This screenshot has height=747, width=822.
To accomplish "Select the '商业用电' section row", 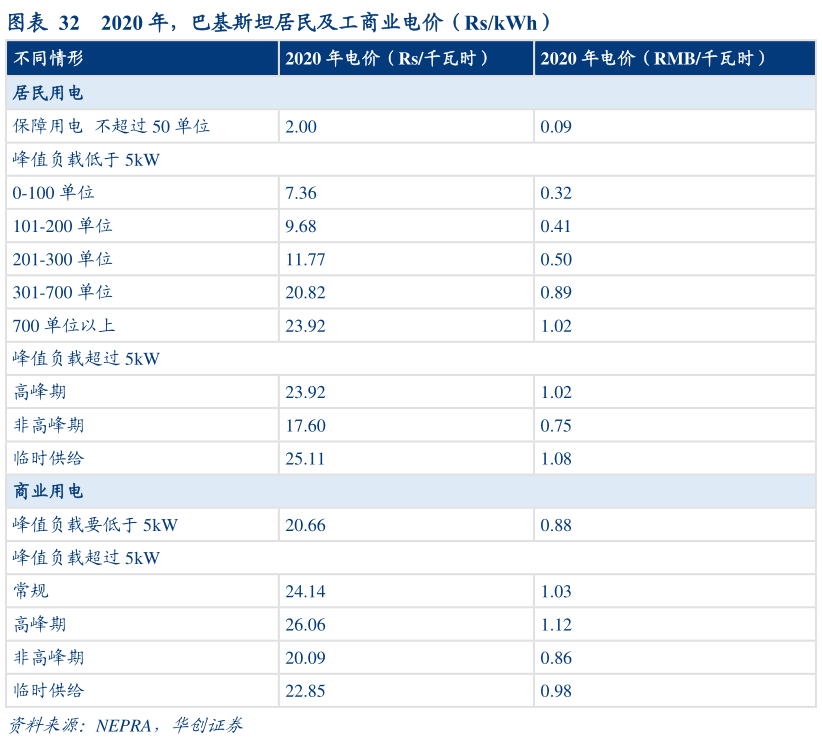I will (48, 491).
